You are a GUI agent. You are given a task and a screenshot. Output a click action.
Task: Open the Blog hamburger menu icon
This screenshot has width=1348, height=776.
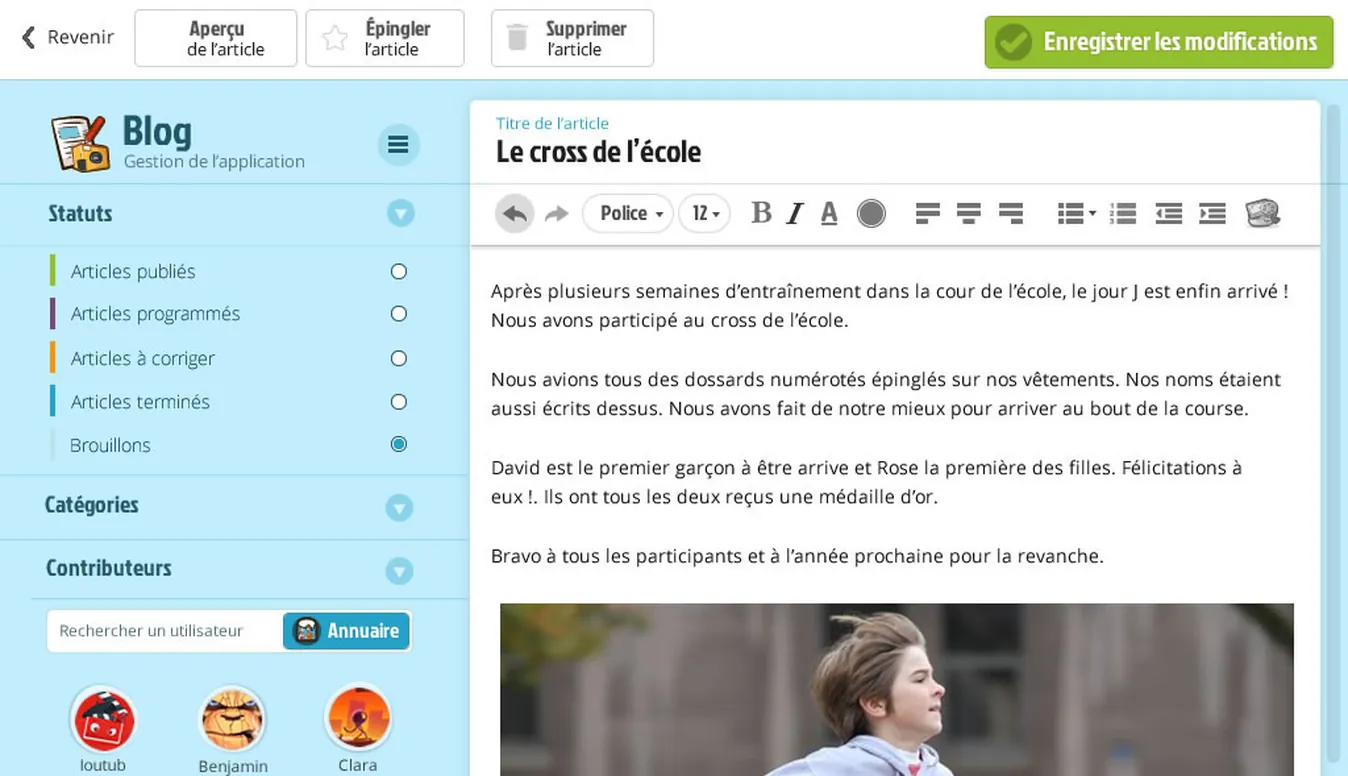click(x=398, y=146)
